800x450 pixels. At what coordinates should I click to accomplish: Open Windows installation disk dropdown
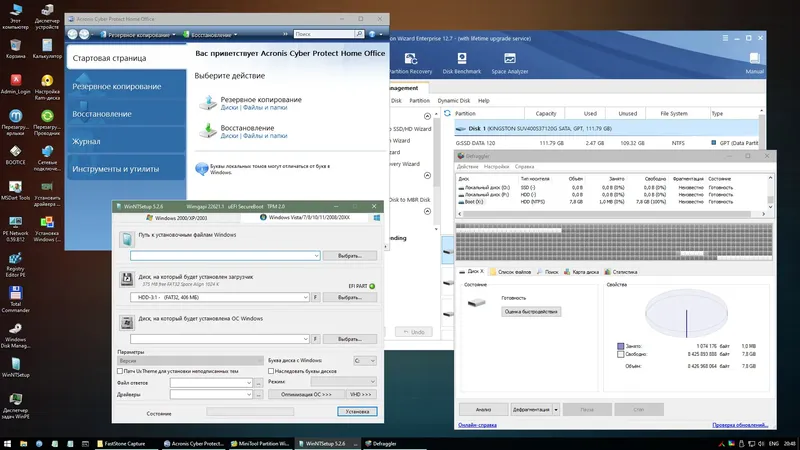[305, 339]
